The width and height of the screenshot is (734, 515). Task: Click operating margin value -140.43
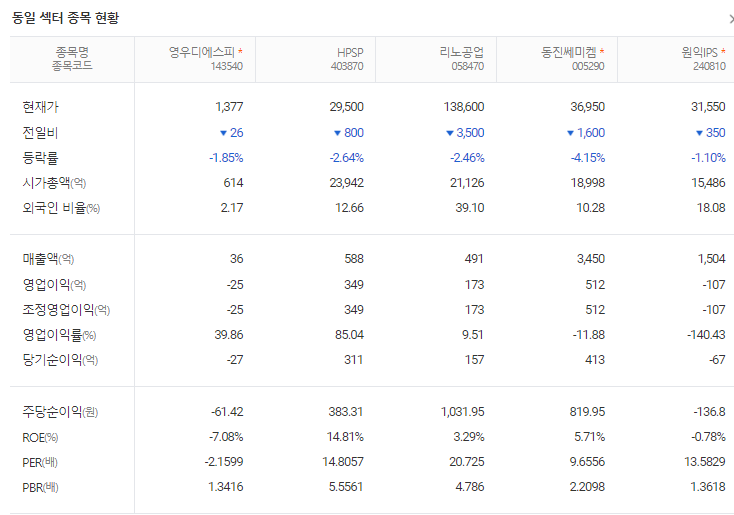click(x=706, y=335)
